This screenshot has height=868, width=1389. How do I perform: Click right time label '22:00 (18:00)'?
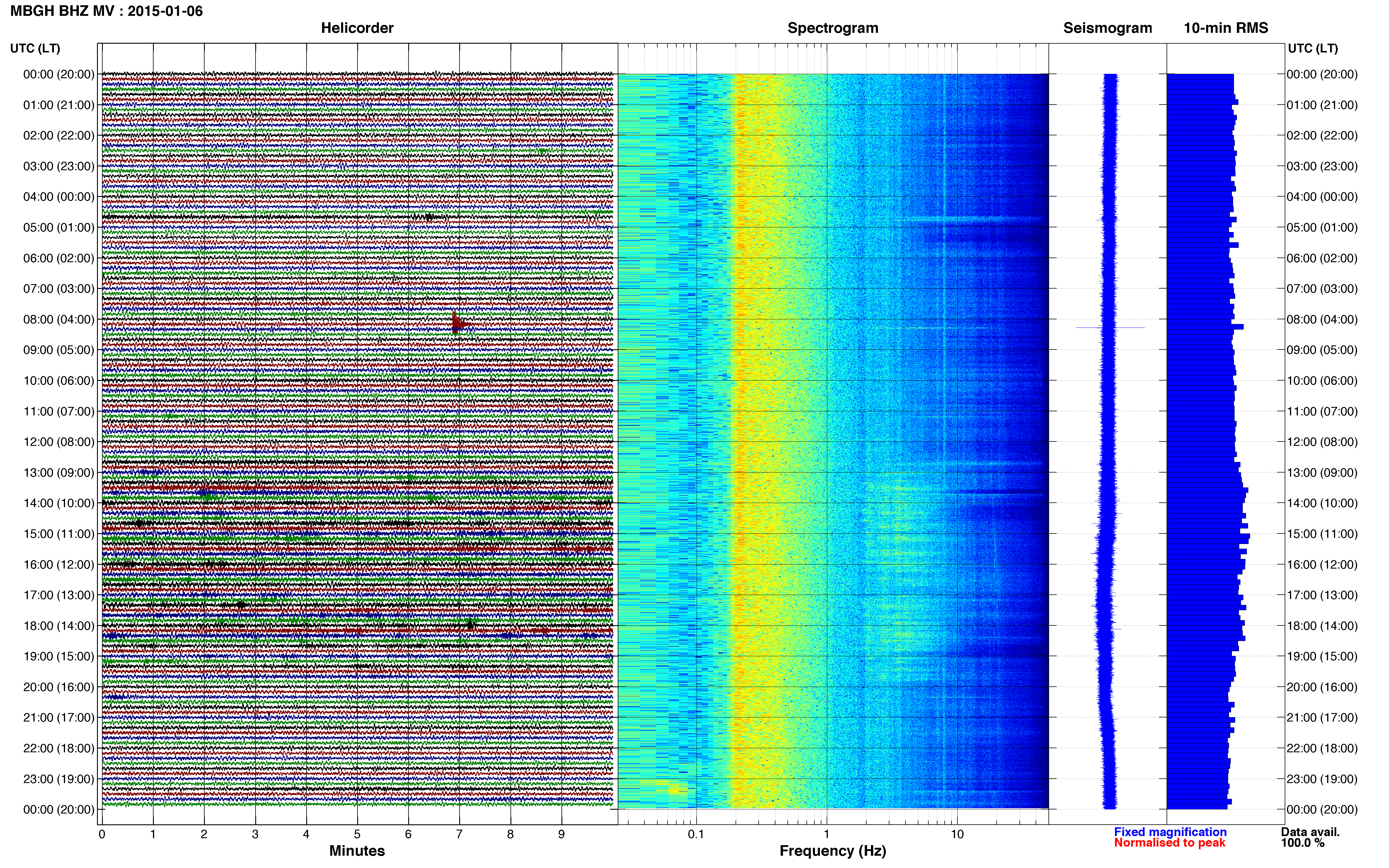pyautogui.click(x=1322, y=748)
